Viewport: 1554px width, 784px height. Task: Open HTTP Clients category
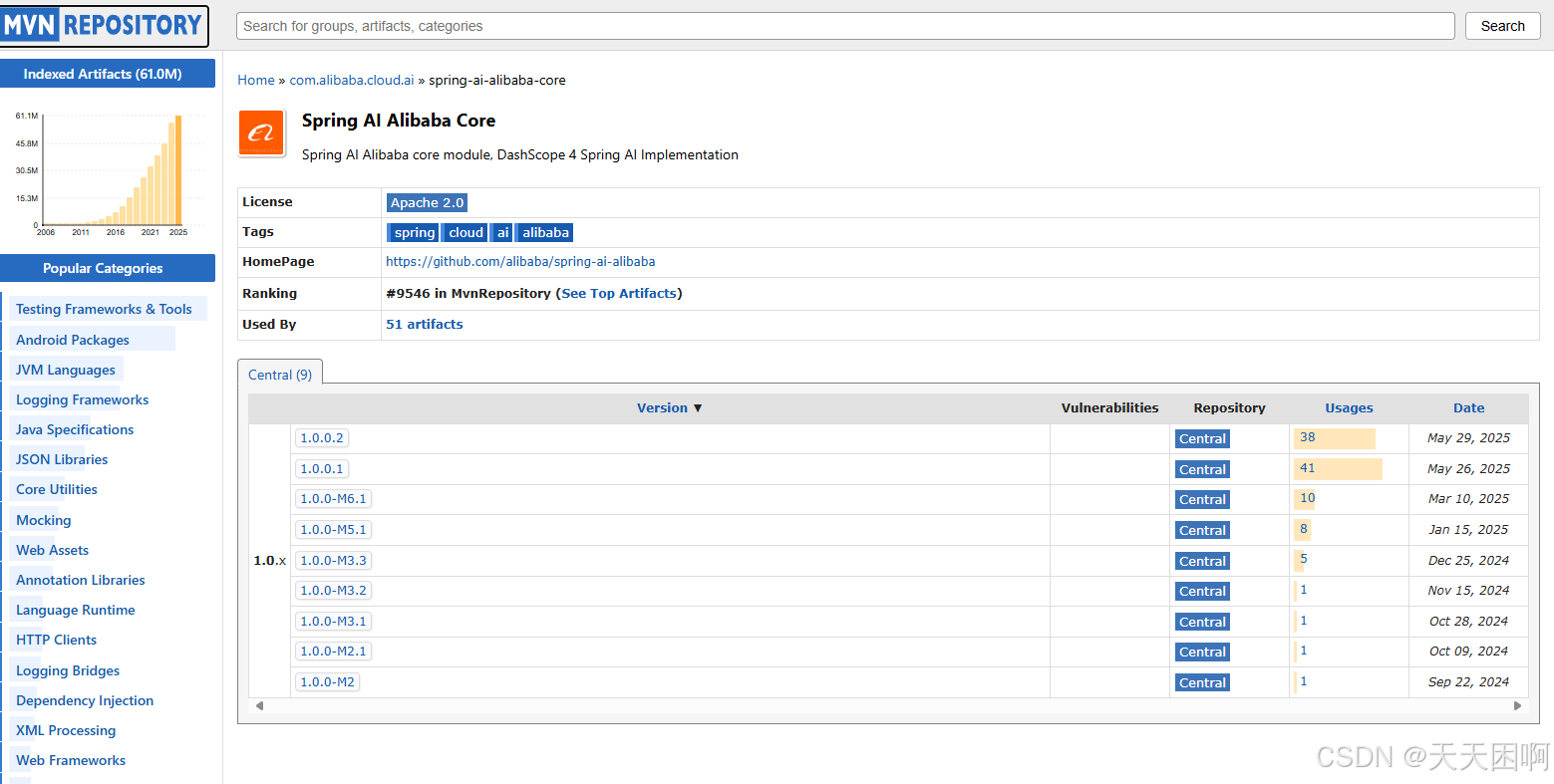point(57,640)
